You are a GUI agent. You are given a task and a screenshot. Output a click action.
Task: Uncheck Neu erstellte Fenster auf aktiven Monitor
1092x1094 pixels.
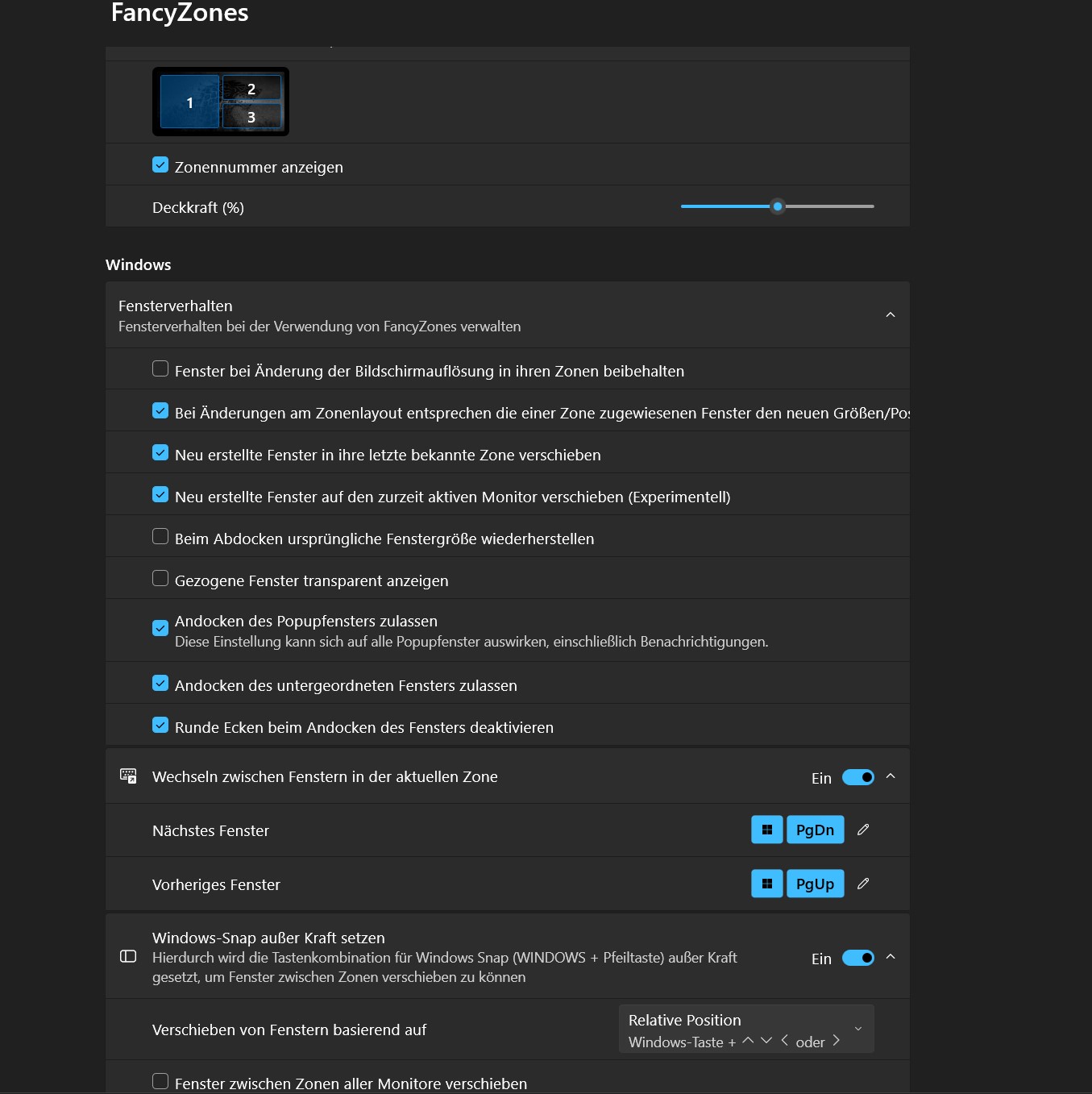[160, 494]
